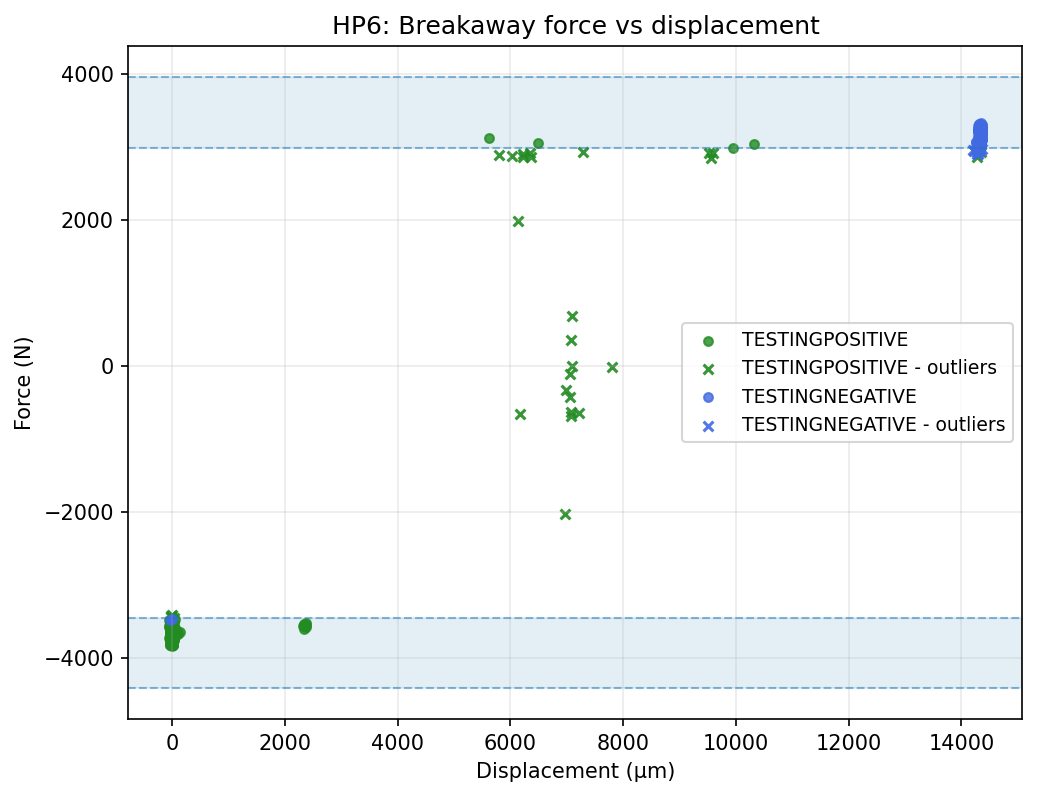
Task: Click the blue X outlier marker in the legend
Action: coord(708,426)
